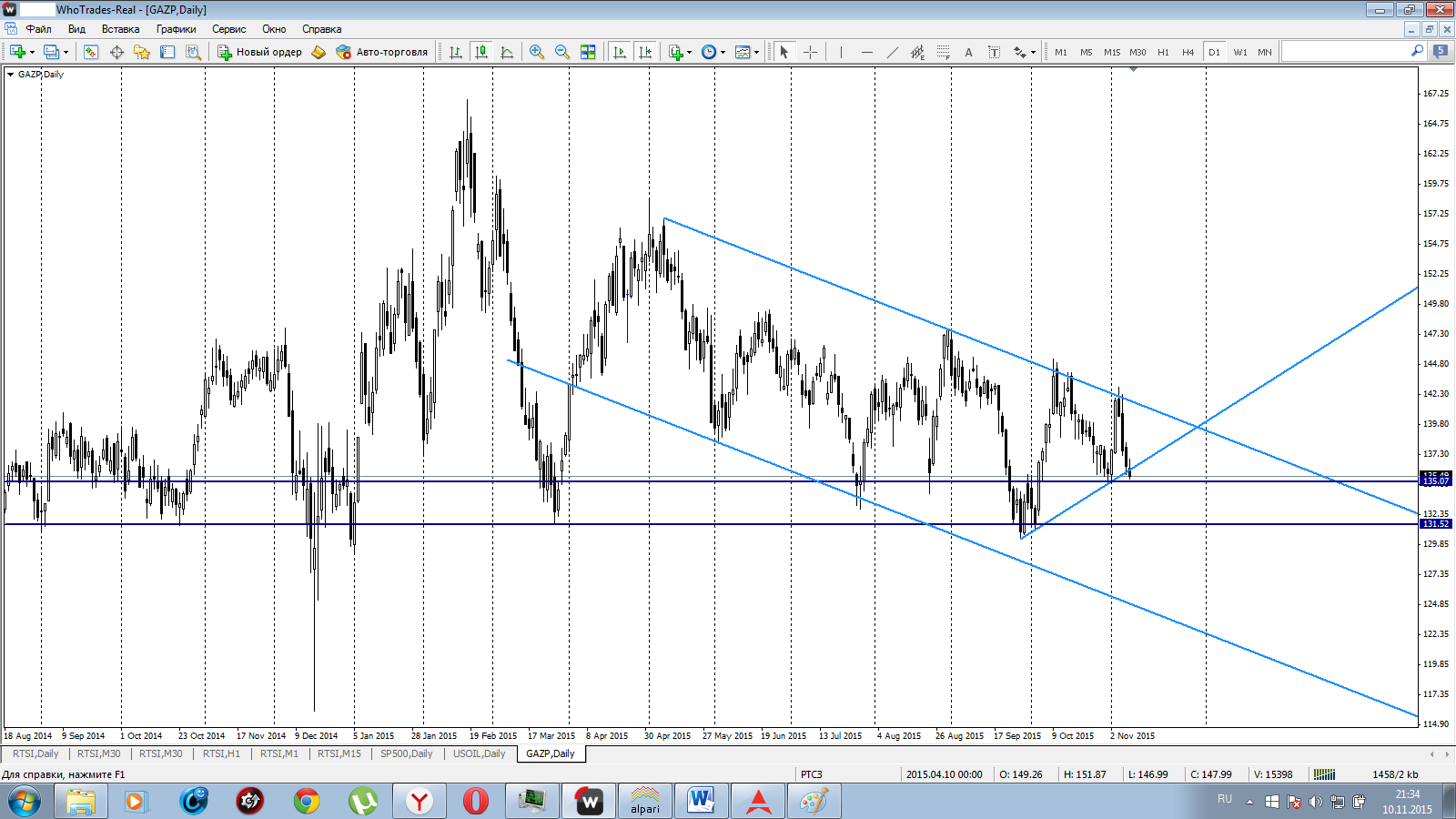The image size is (1456, 819).
Task: Draw a horizontal line tool
Action: 866,52
